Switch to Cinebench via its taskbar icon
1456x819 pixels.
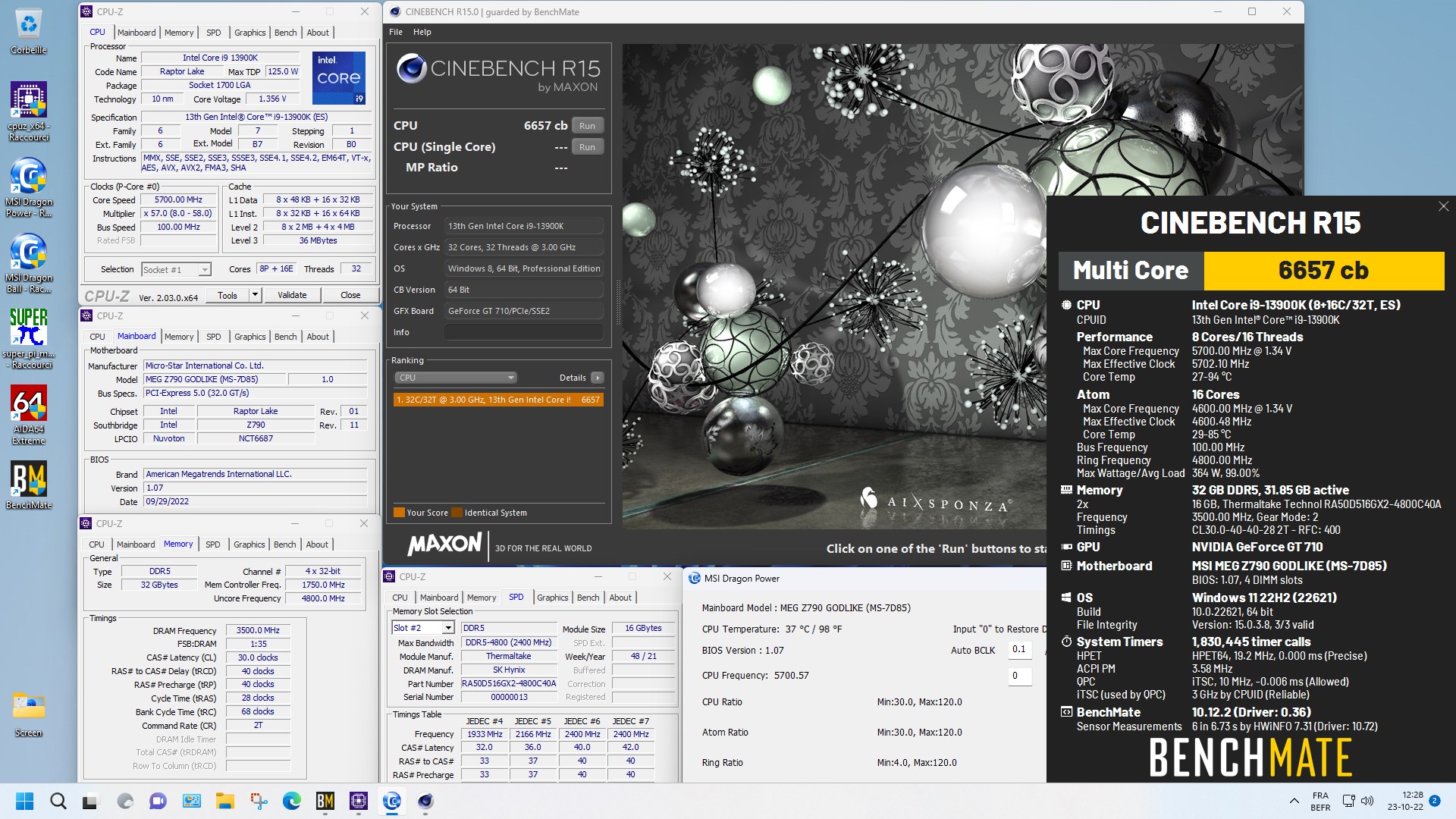pos(425,801)
